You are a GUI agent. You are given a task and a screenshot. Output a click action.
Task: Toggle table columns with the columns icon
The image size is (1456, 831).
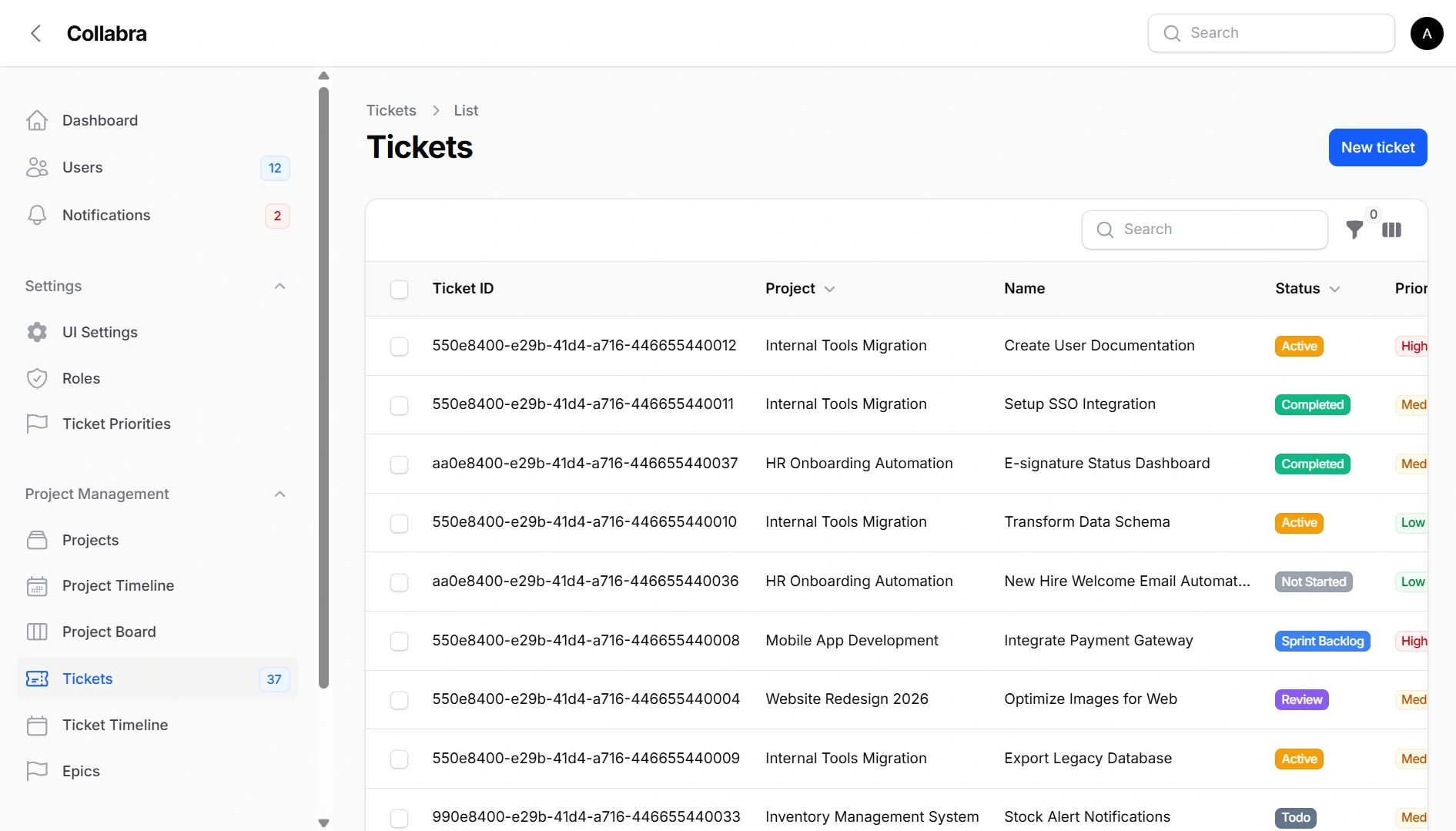tap(1391, 230)
